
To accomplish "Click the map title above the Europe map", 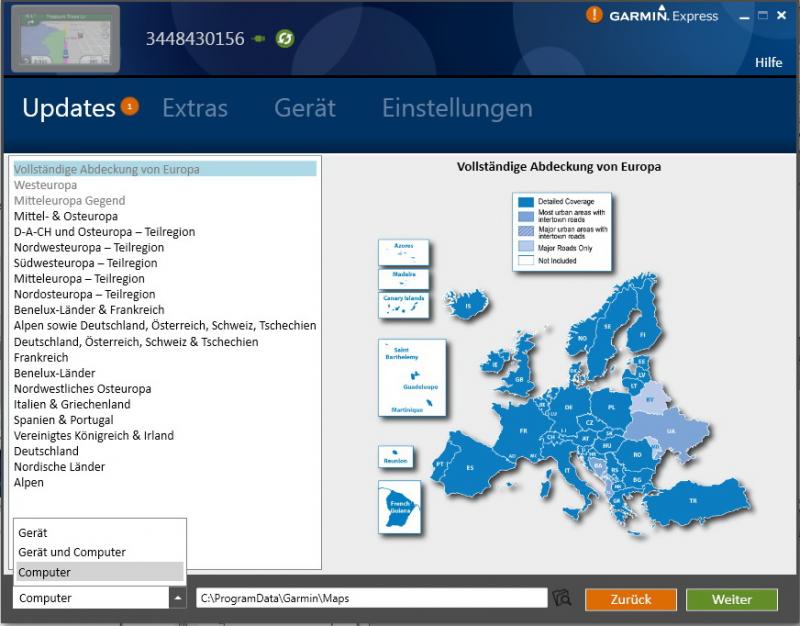I will pos(559,167).
